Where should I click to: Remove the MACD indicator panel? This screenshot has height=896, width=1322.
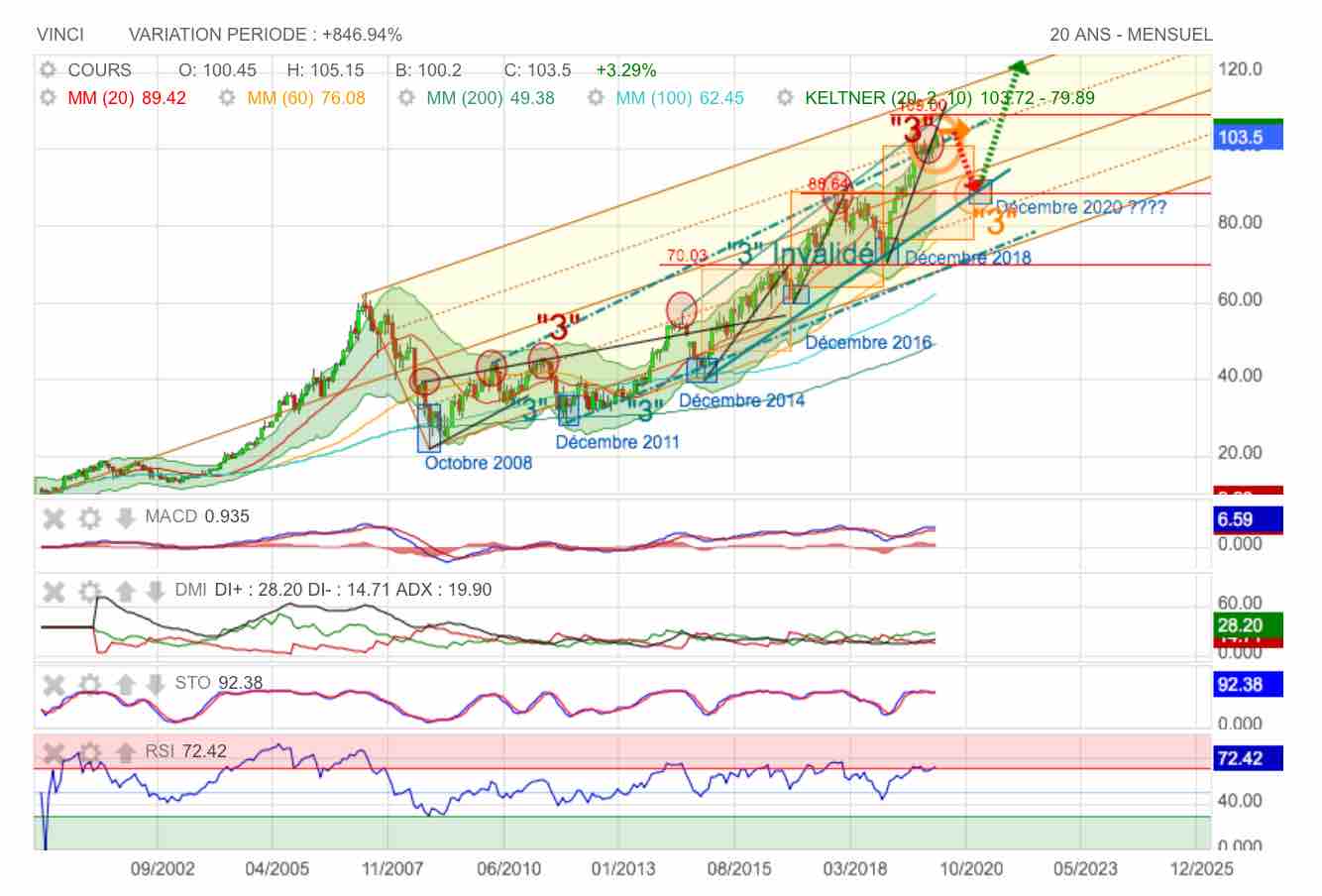pyautogui.click(x=55, y=517)
